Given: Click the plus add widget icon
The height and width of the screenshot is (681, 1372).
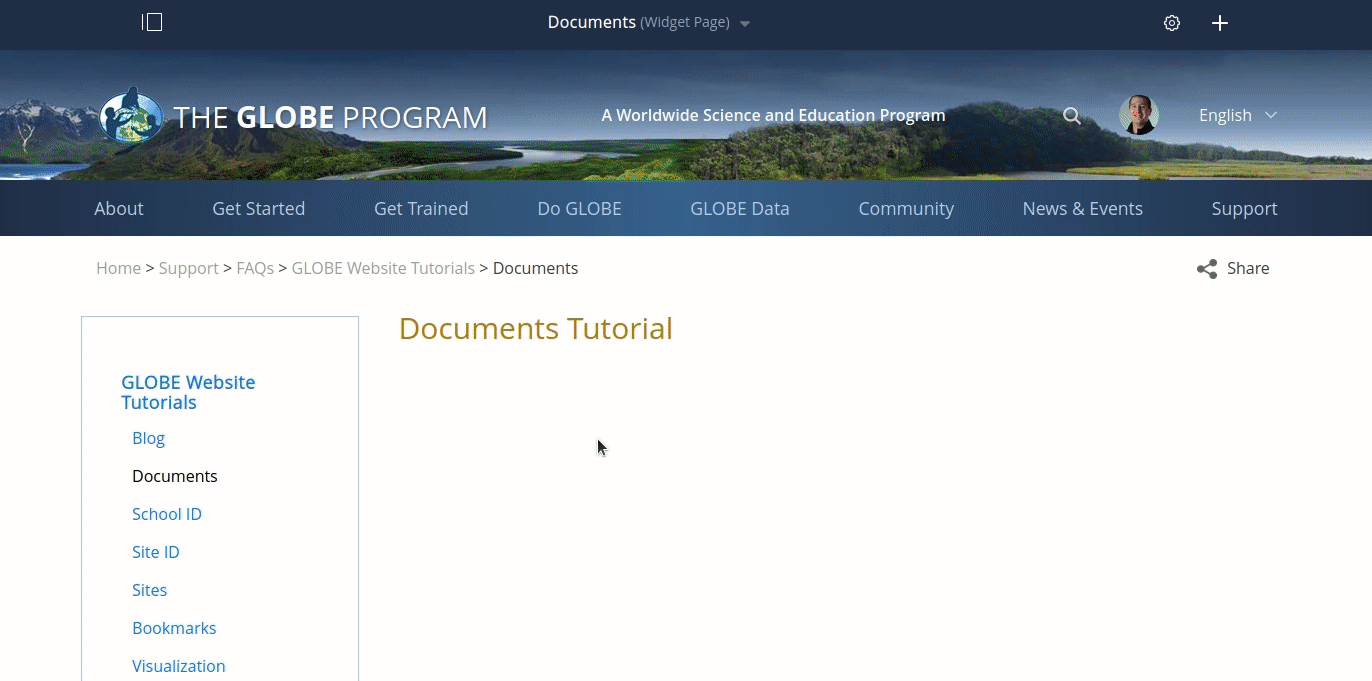Looking at the screenshot, I should point(1220,23).
